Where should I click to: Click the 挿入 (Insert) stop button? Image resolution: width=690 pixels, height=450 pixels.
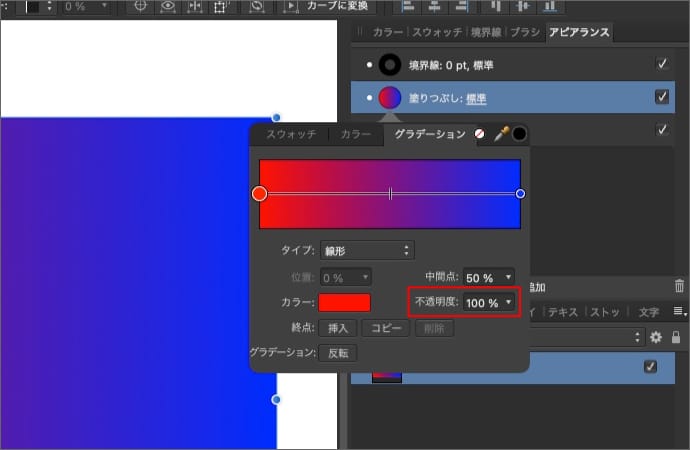(338, 328)
